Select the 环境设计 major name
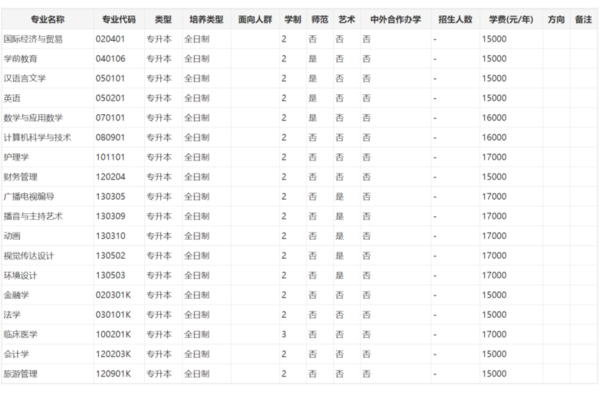This screenshot has height=401, width=609. (x=21, y=275)
